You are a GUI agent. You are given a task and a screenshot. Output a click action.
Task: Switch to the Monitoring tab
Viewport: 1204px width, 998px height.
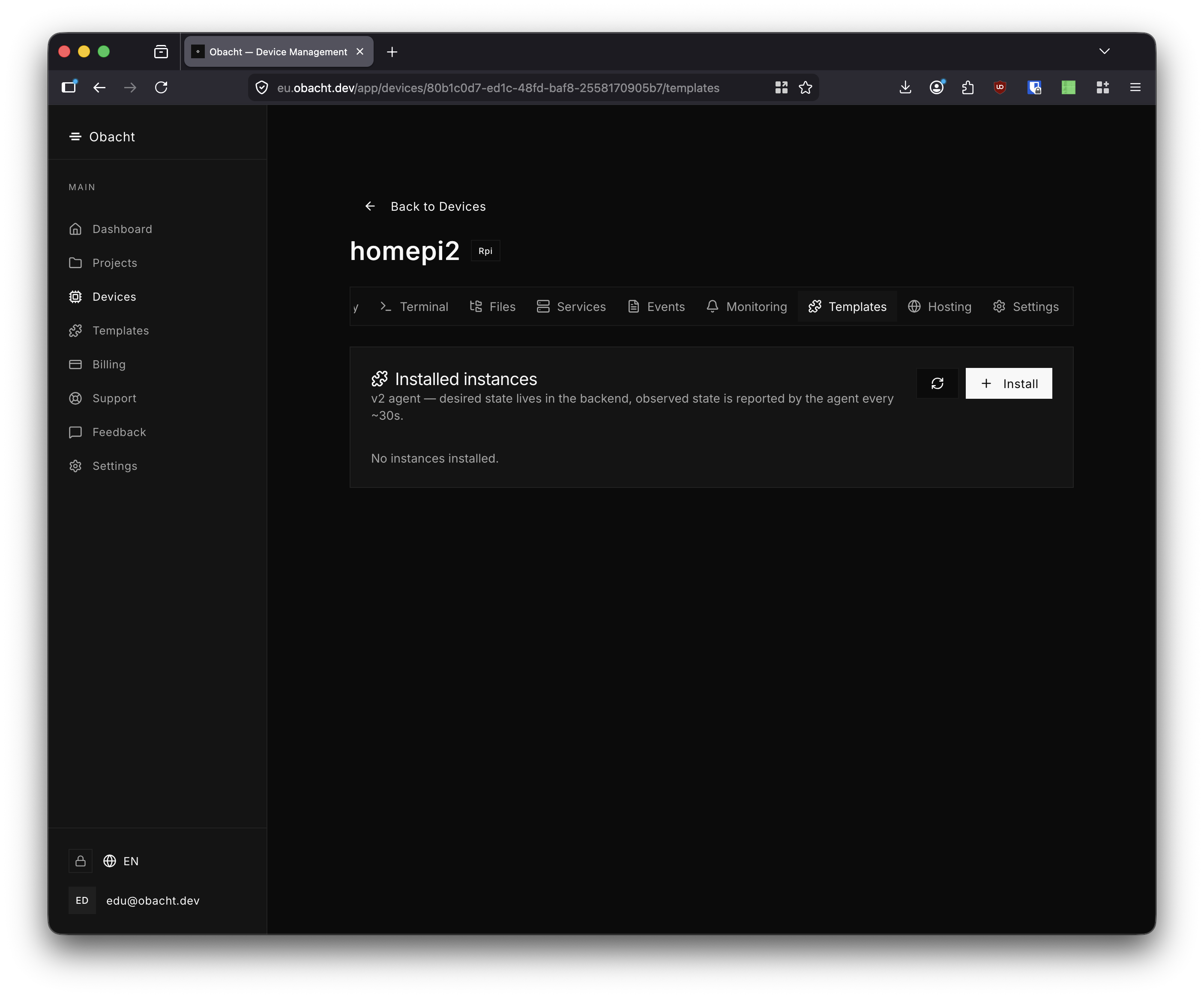point(746,307)
